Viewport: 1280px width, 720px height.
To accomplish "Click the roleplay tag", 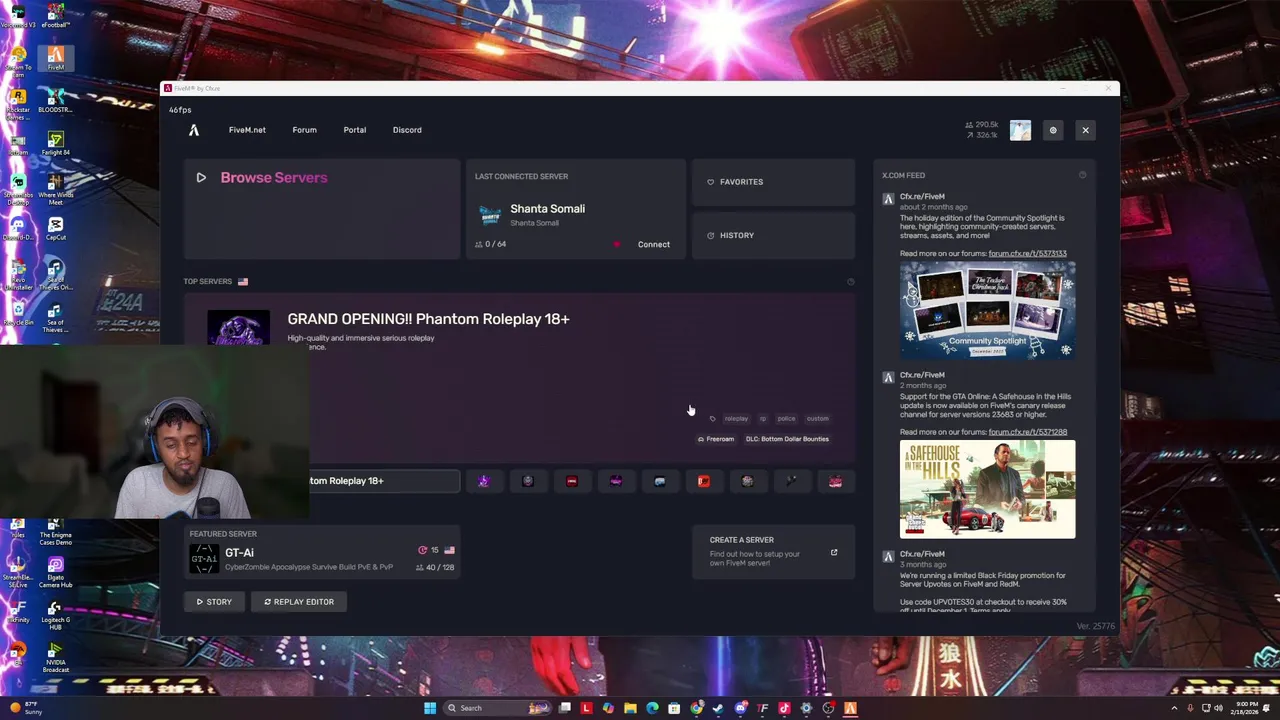I will pyautogui.click(x=736, y=419).
